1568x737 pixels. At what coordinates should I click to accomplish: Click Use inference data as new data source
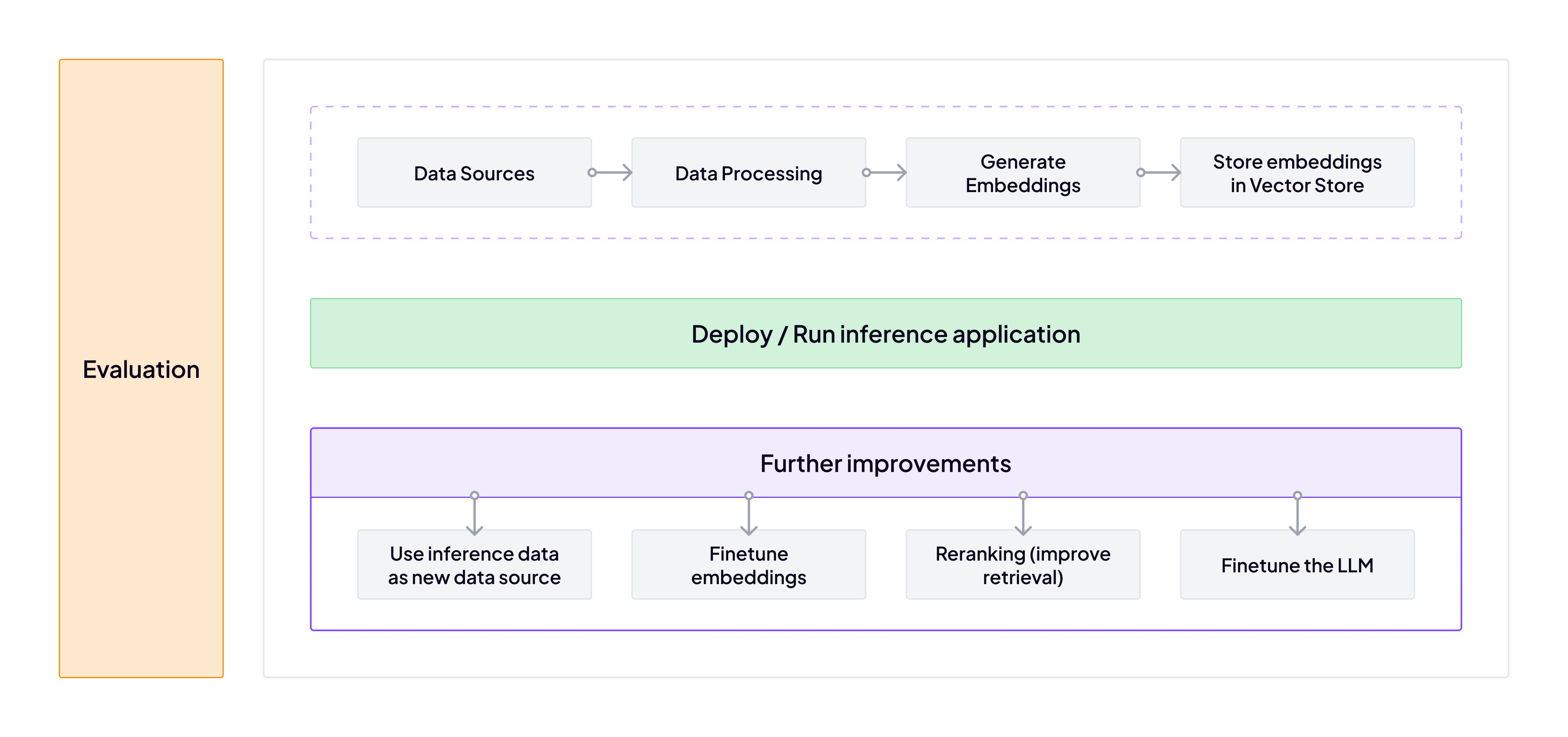pos(473,565)
